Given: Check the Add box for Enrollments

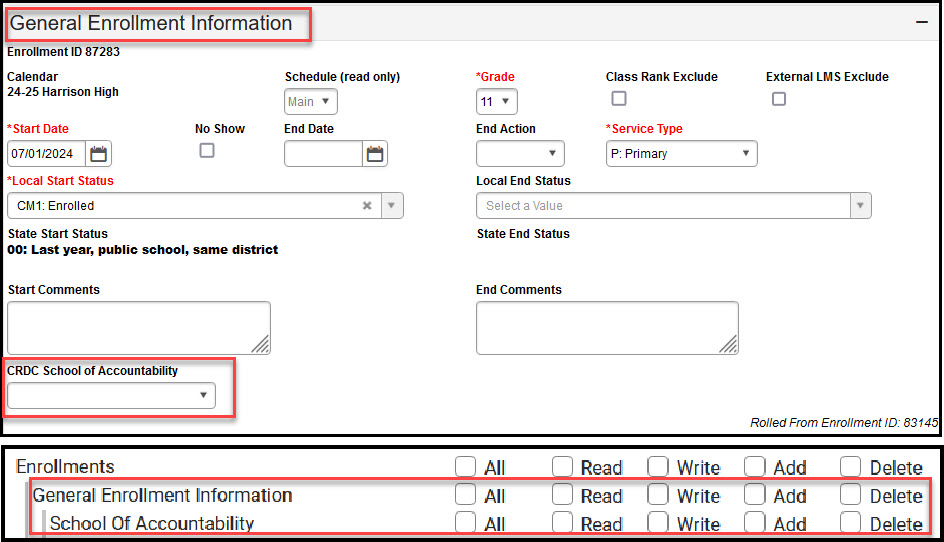Looking at the screenshot, I should point(754,467).
